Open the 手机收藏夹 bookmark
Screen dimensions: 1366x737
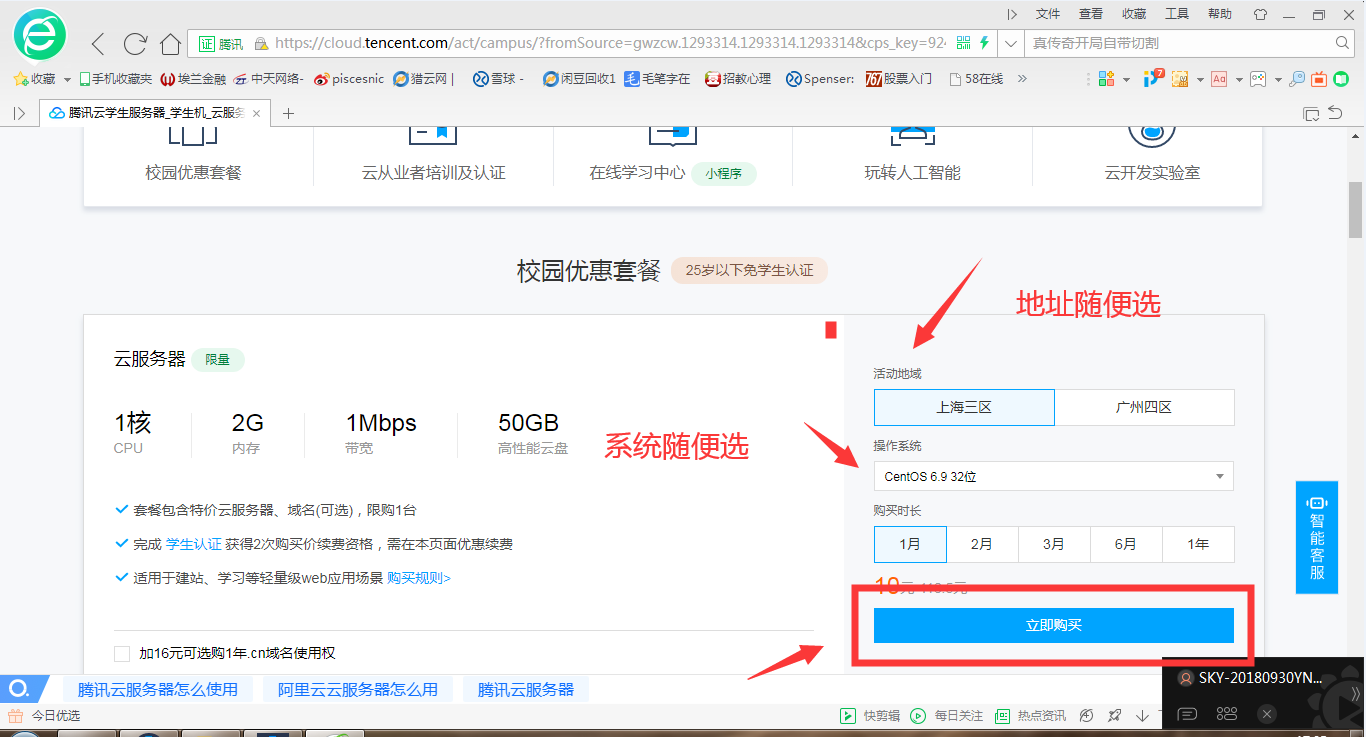[x=115, y=79]
